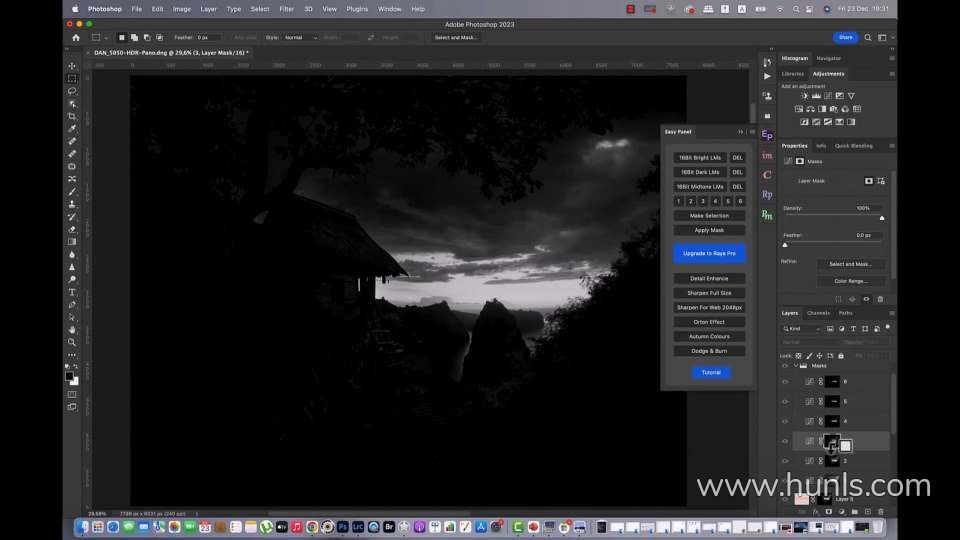Click the Photoshop Home icon
The width and height of the screenshot is (960, 540).
pos(75,38)
